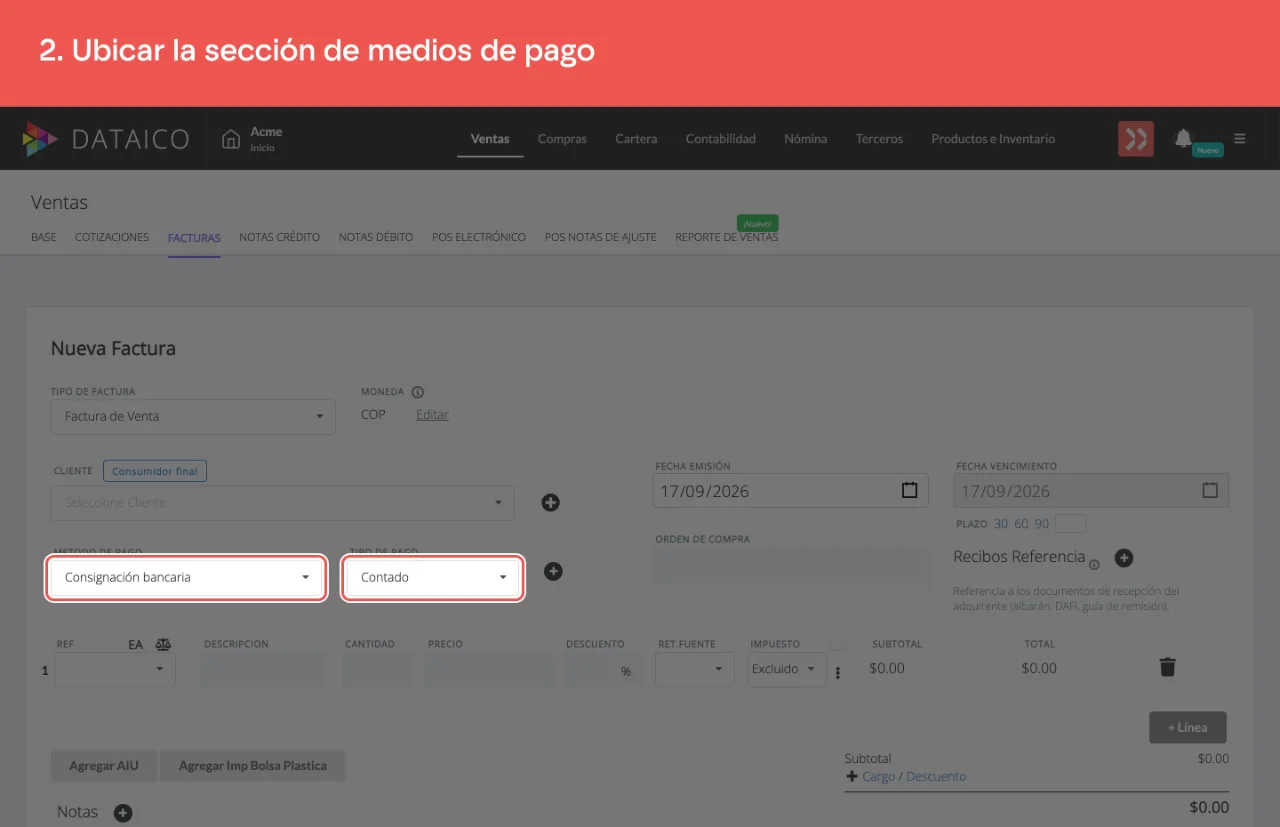Open the Nómina menu
Viewport: 1280px width, 827px height.
tap(806, 139)
